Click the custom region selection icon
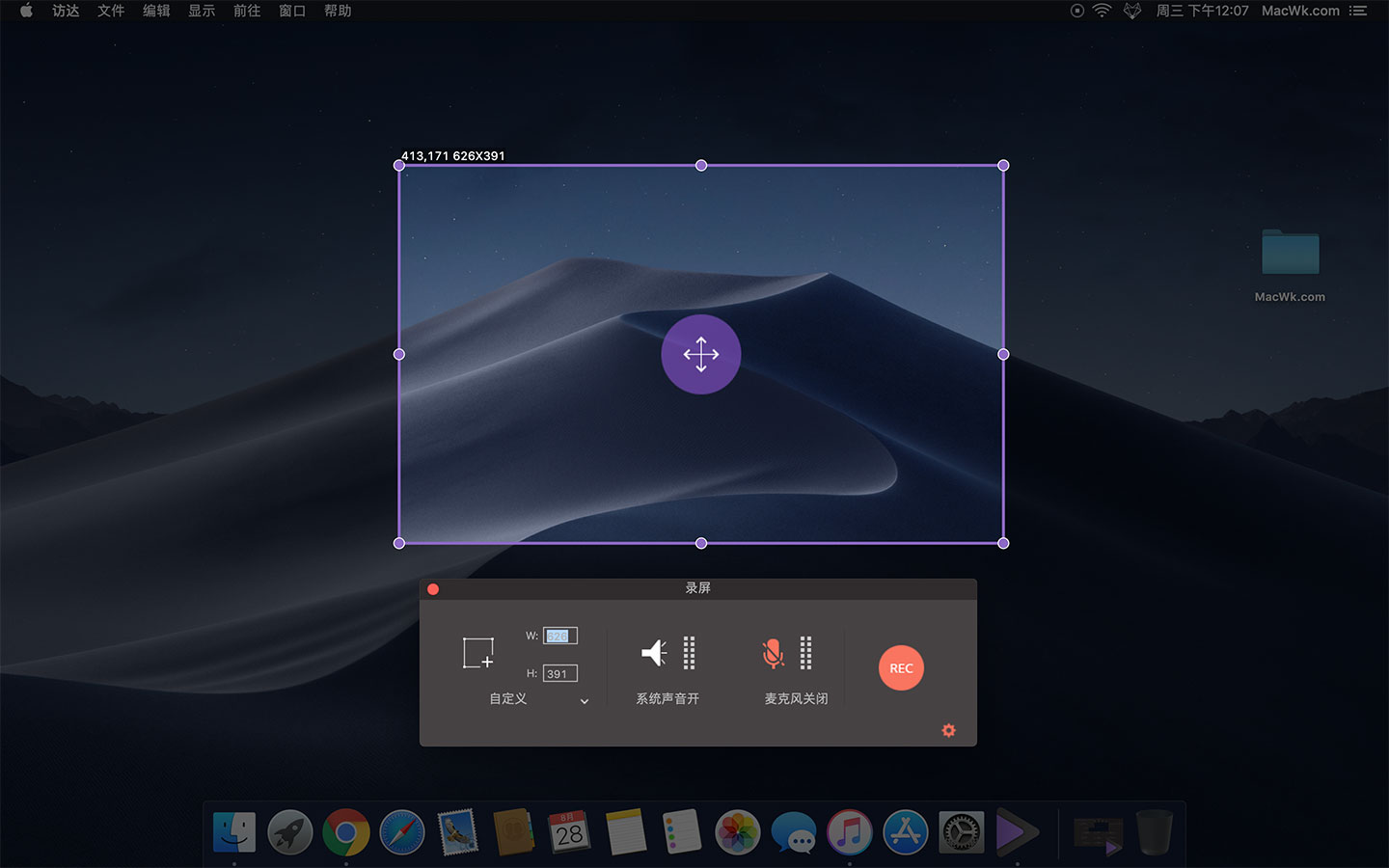The image size is (1389, 868). [x=478, y=653]
